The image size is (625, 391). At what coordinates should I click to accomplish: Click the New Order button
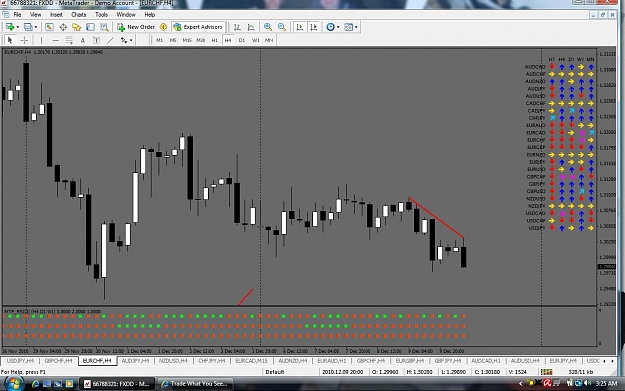point(136,27)
